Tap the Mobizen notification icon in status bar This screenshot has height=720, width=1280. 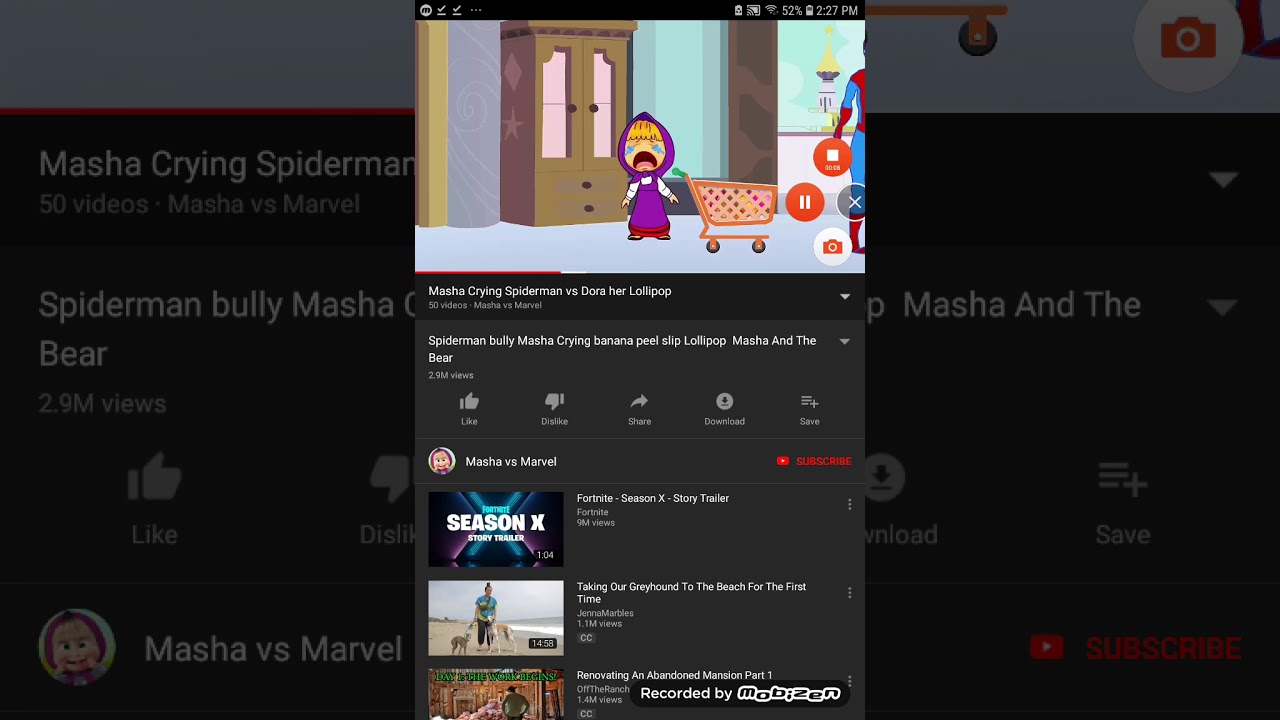[x=426, y=10]
